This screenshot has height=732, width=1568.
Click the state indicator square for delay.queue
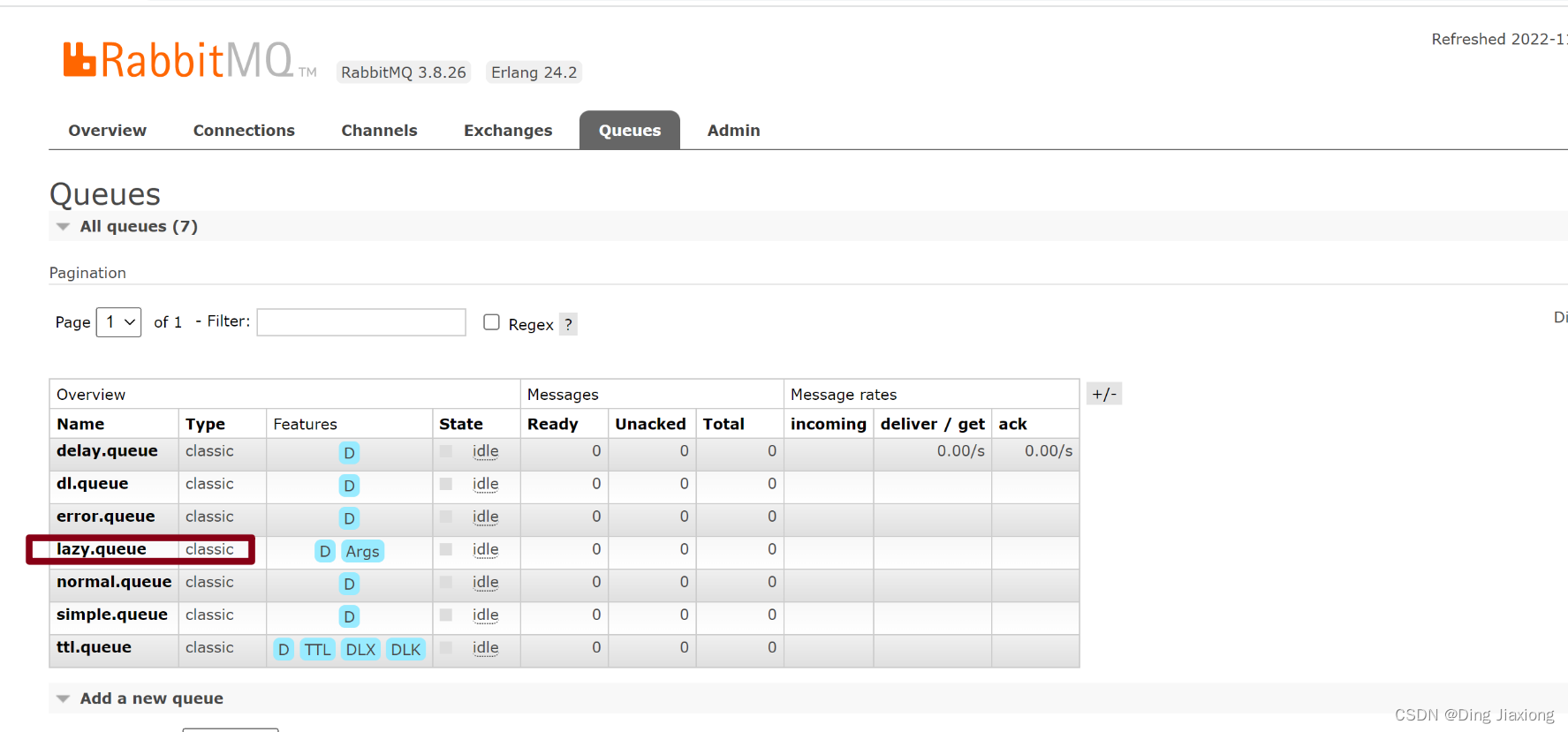pos(446,451)
